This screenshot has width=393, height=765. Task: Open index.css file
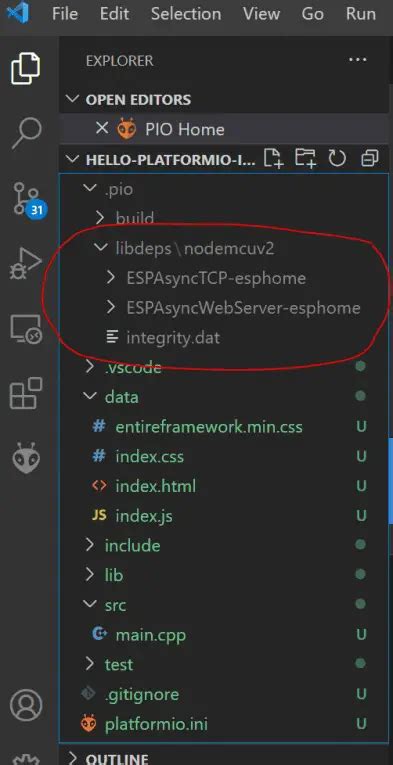[149, 457]
